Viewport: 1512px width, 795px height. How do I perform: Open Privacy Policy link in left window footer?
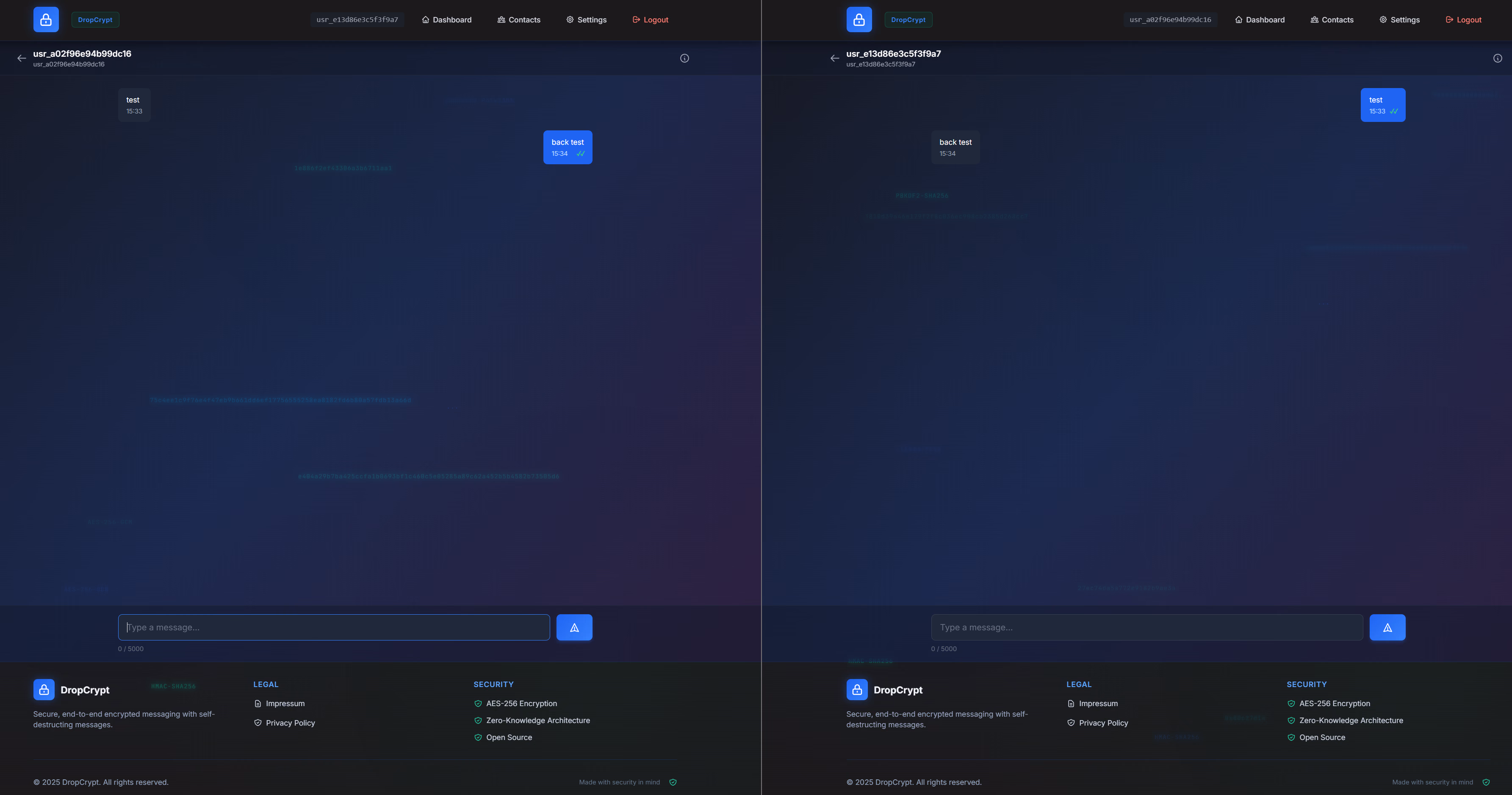tap(284, 723)
